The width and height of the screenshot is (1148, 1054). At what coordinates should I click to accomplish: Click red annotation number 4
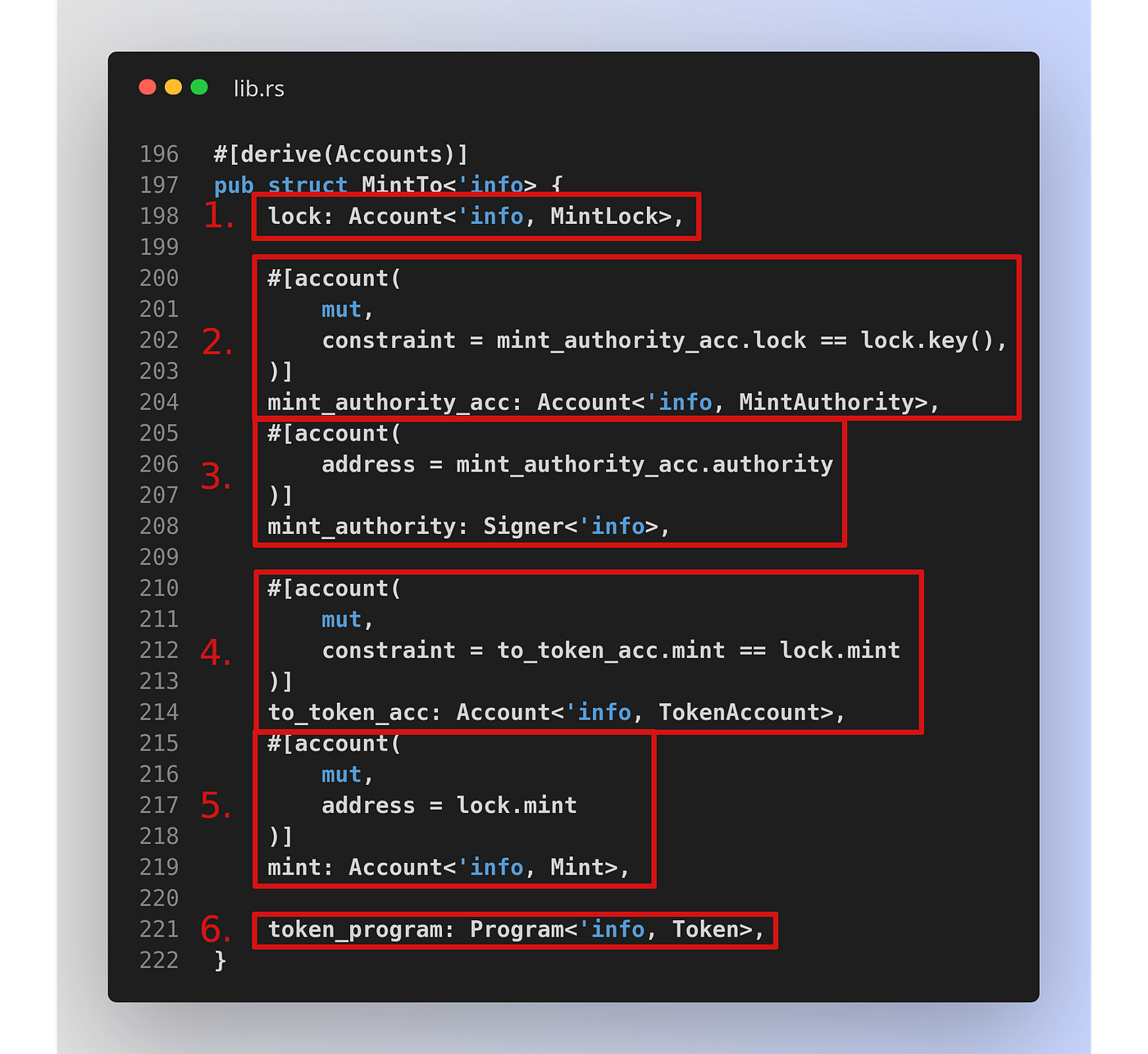(216, 653)
